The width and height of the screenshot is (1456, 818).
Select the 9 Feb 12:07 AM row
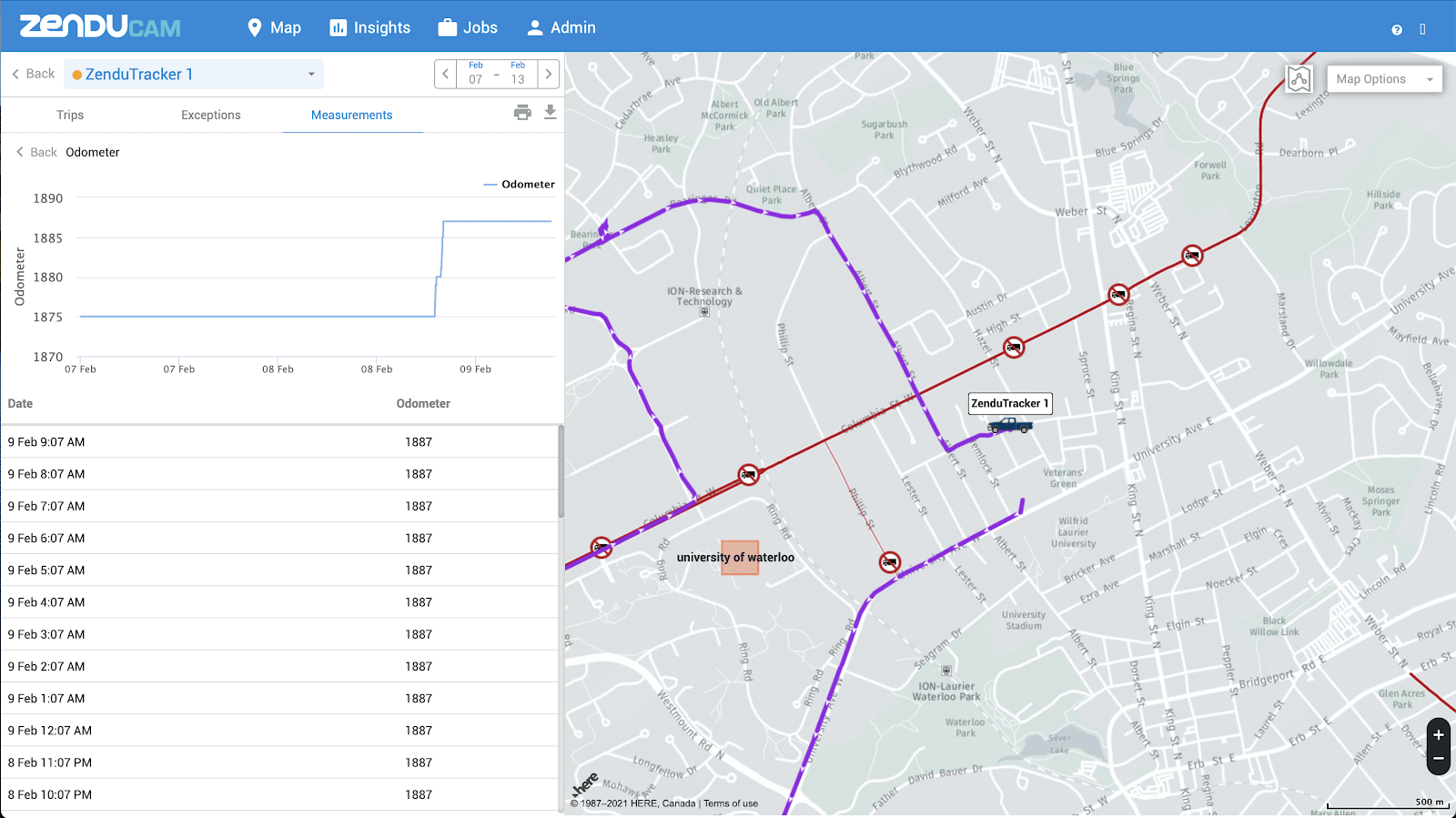tap(279, 731)
